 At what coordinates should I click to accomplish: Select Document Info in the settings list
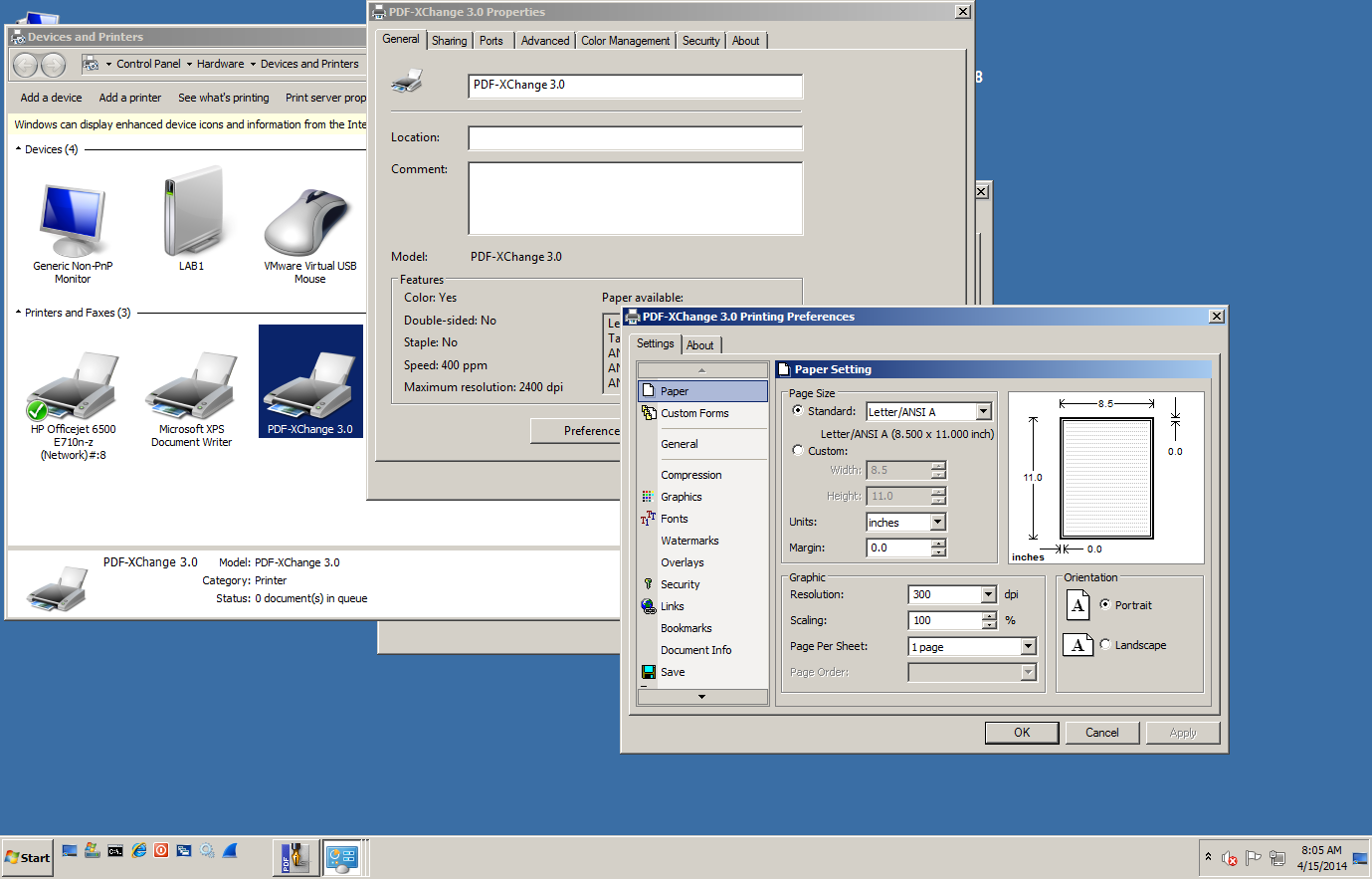tap(695, 650)
